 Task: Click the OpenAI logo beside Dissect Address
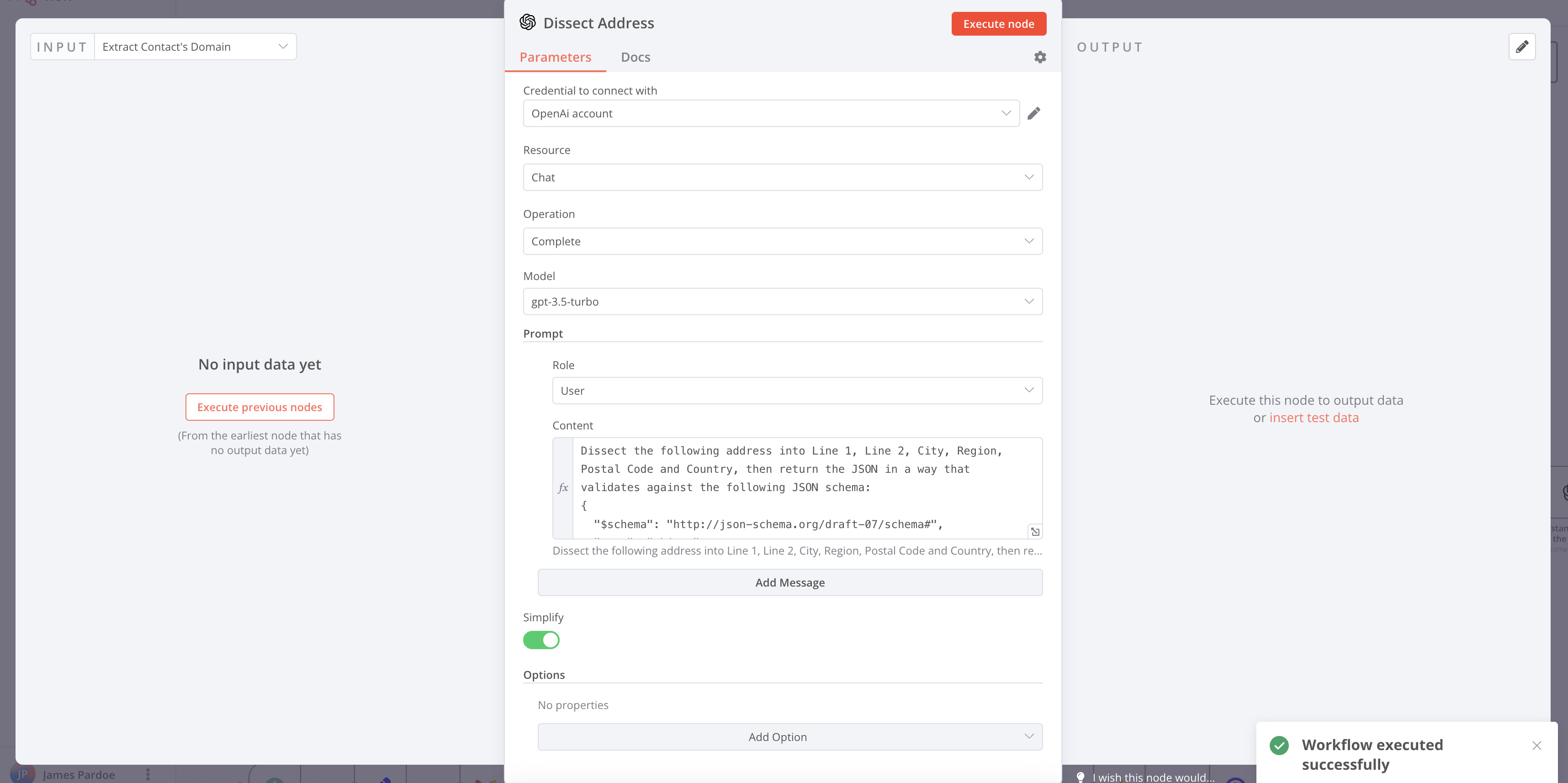tap(528, 22)
